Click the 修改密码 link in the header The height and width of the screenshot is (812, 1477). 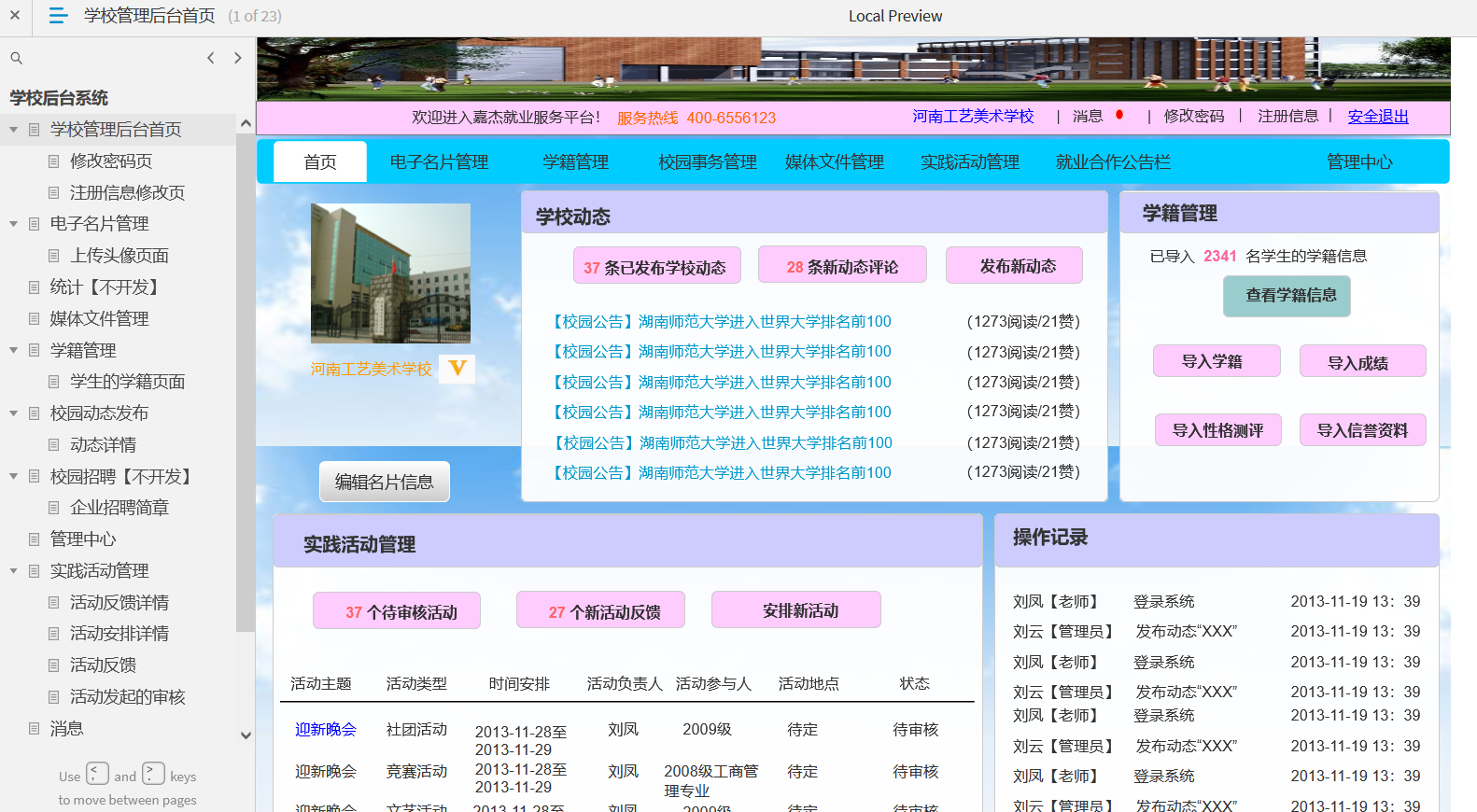(1194, 117)
